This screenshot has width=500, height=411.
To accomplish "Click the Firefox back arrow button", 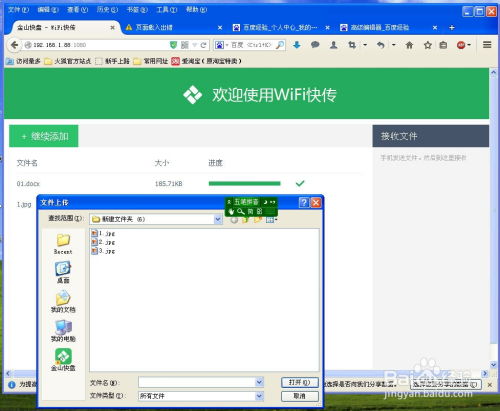I will click(14, 45).
